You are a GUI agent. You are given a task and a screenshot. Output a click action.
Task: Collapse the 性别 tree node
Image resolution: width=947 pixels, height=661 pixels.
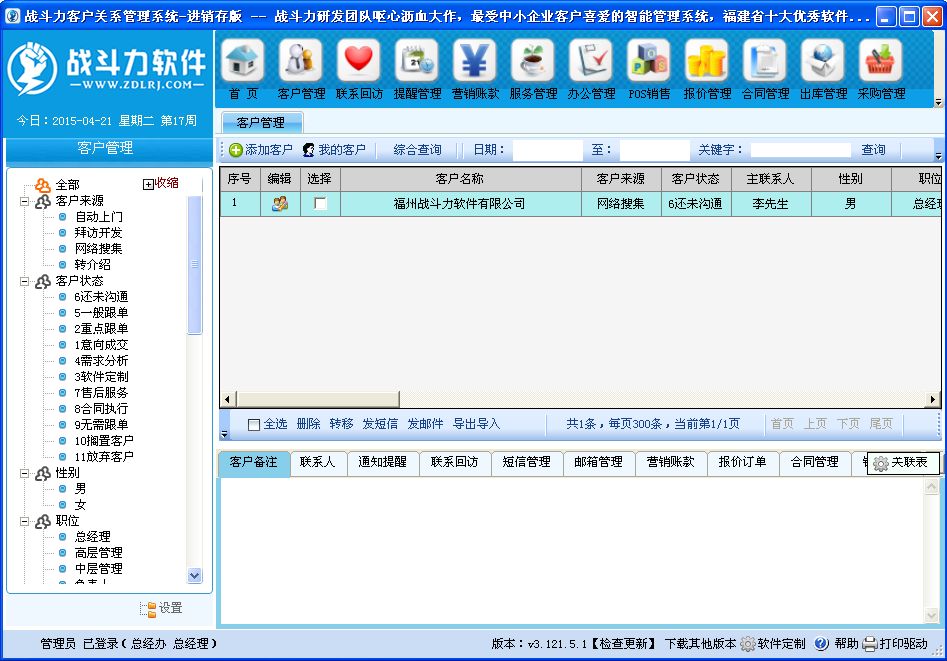[24, 473]
